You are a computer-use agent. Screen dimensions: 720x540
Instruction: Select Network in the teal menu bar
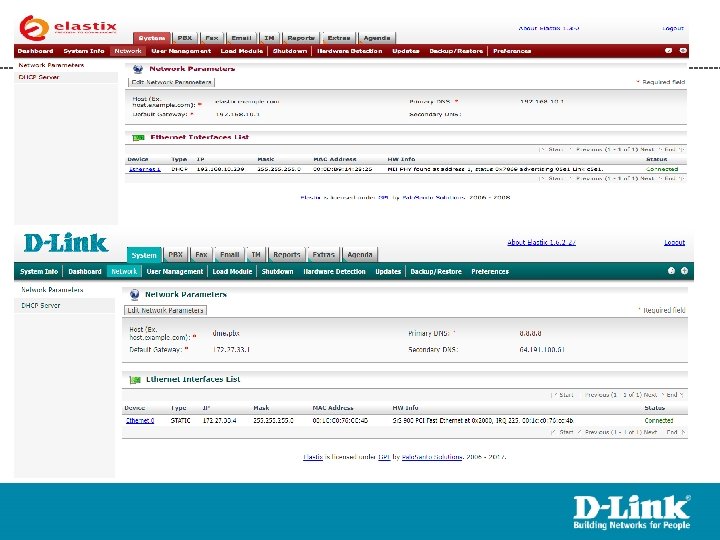tap(124, 271)
